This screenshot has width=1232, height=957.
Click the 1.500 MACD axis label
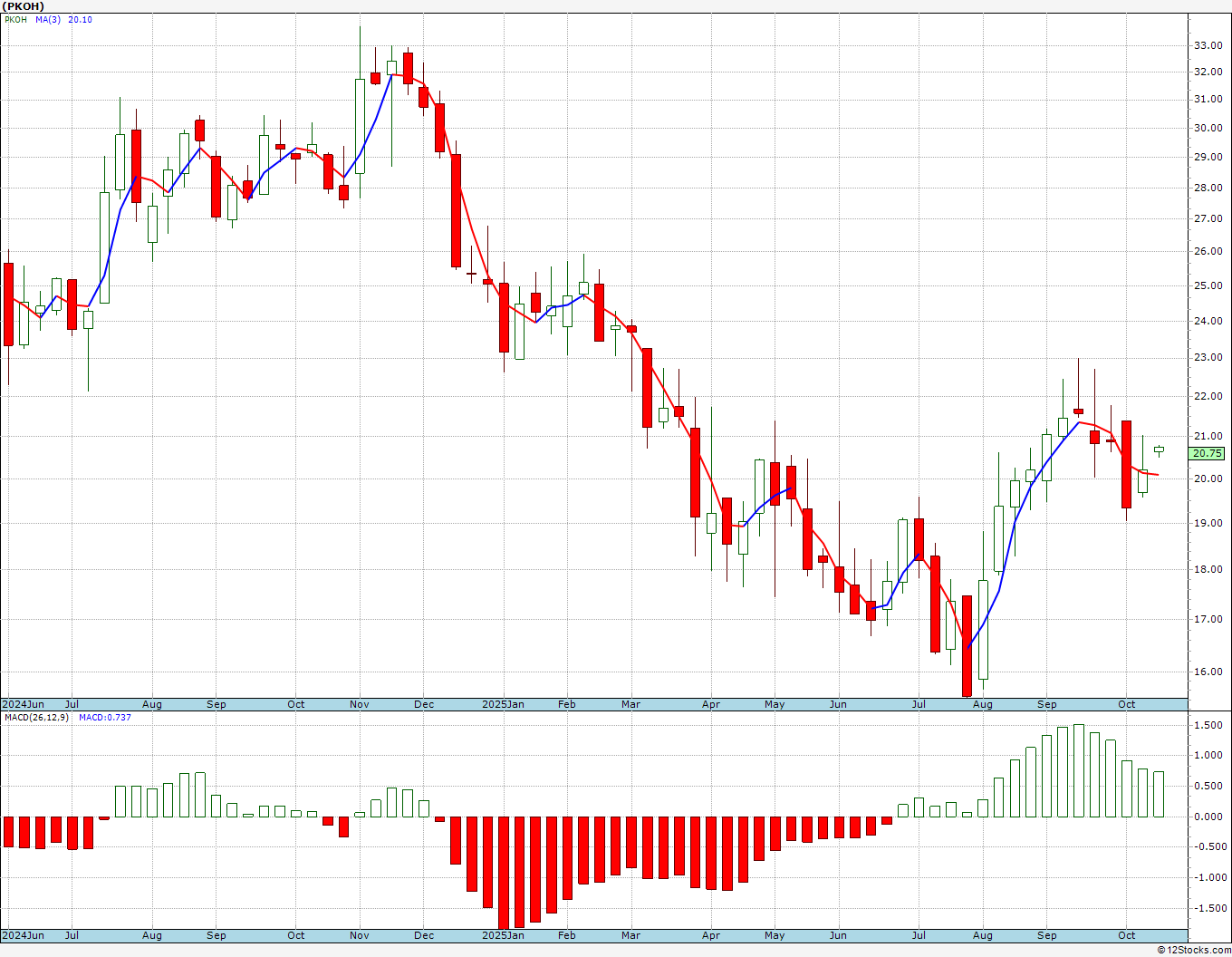[x=1208, y=725]
